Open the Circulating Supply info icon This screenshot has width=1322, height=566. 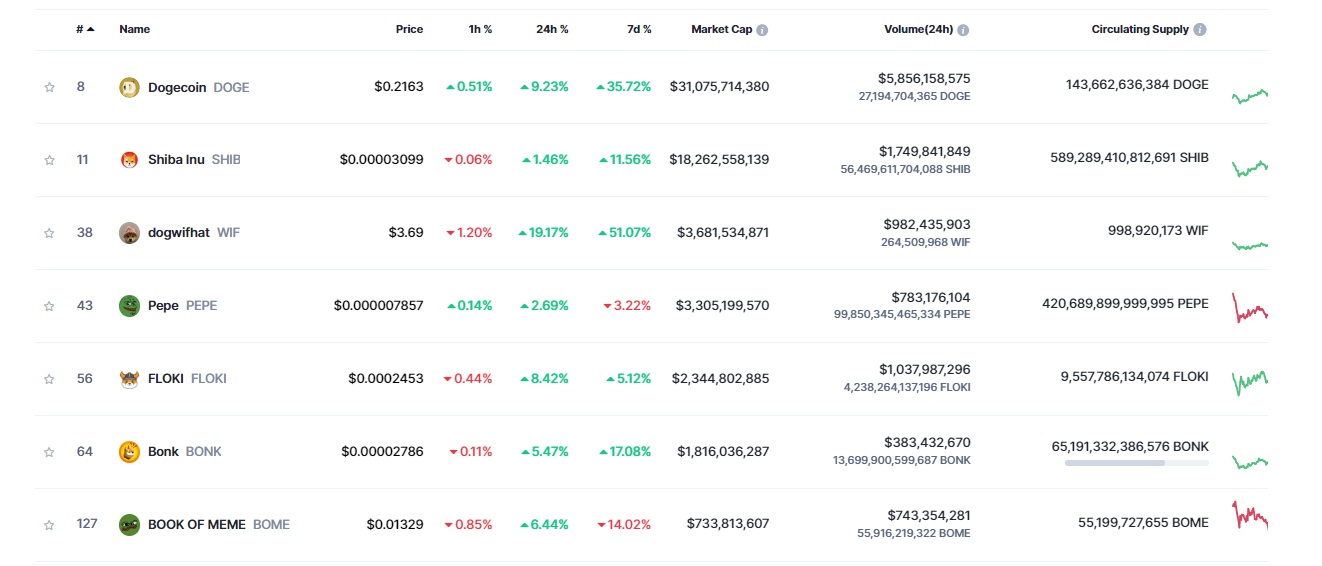(x=1200, y=30)
